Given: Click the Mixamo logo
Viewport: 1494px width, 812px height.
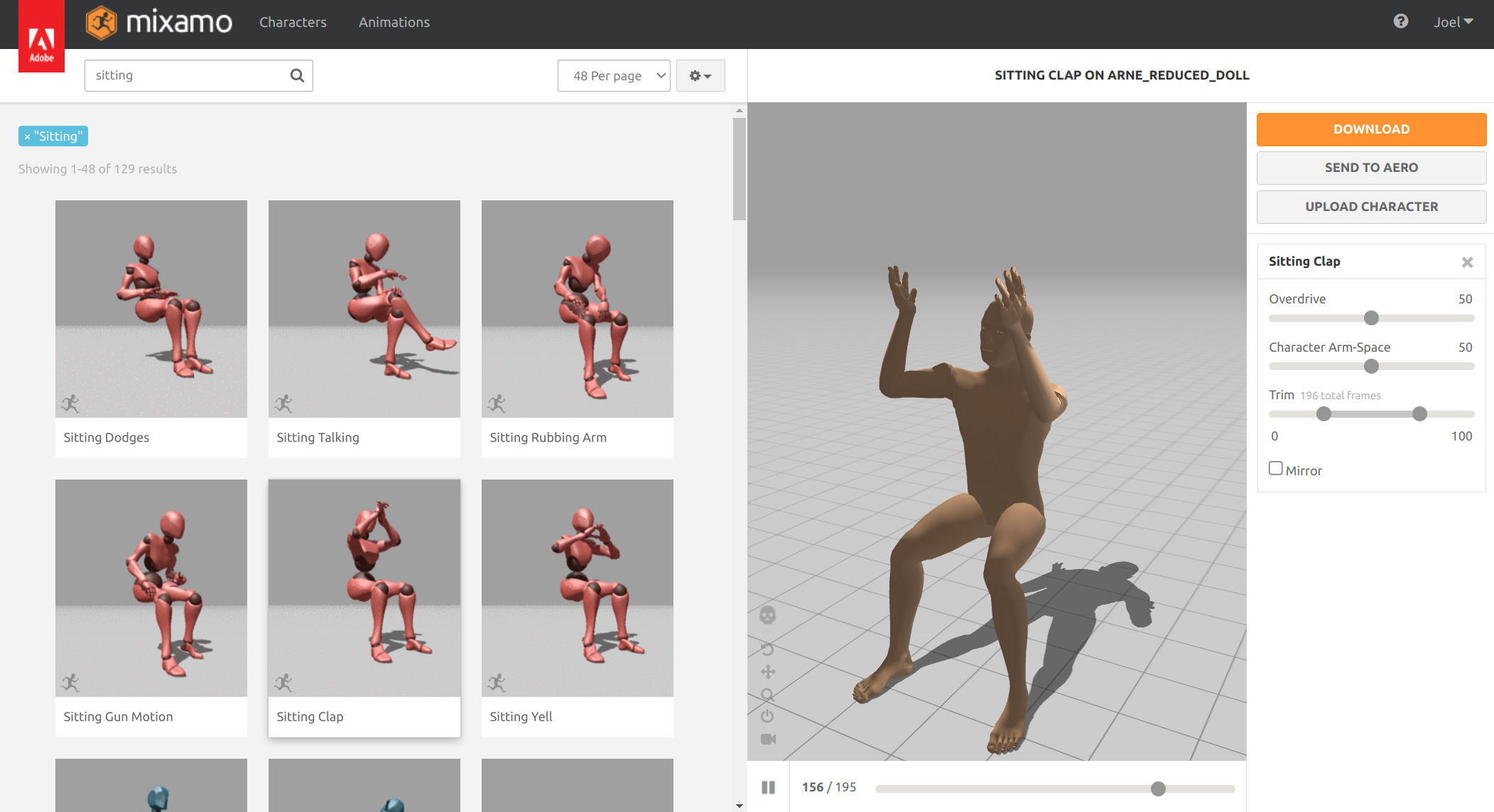Looking at the screenshot, I should coord(159,23).
